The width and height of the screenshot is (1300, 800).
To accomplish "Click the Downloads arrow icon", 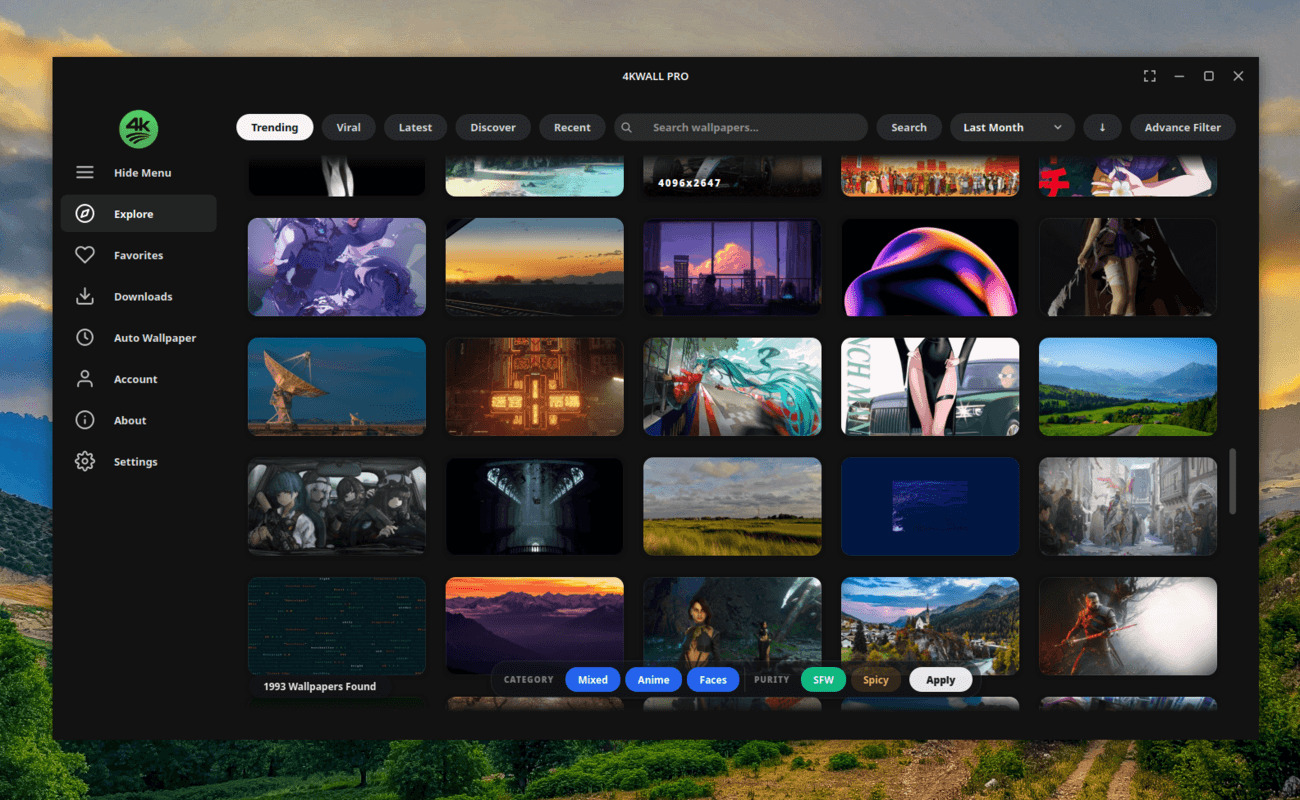I will click(x=85, y=297).
